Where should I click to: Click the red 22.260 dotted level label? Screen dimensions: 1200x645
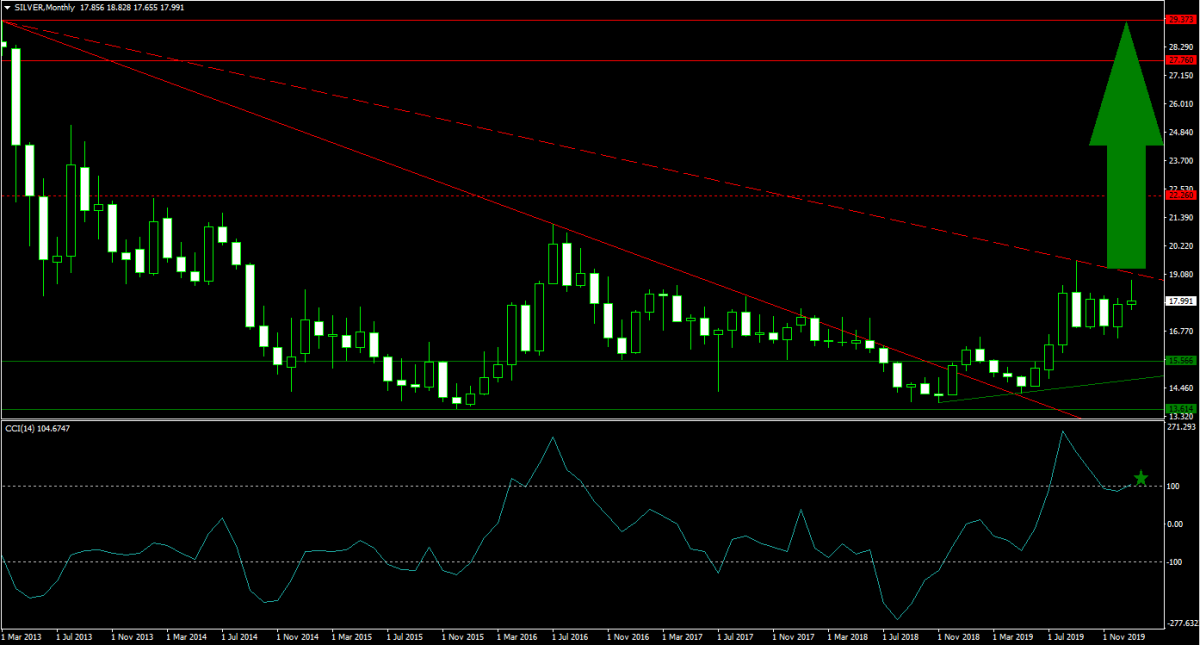point(1181,196)
